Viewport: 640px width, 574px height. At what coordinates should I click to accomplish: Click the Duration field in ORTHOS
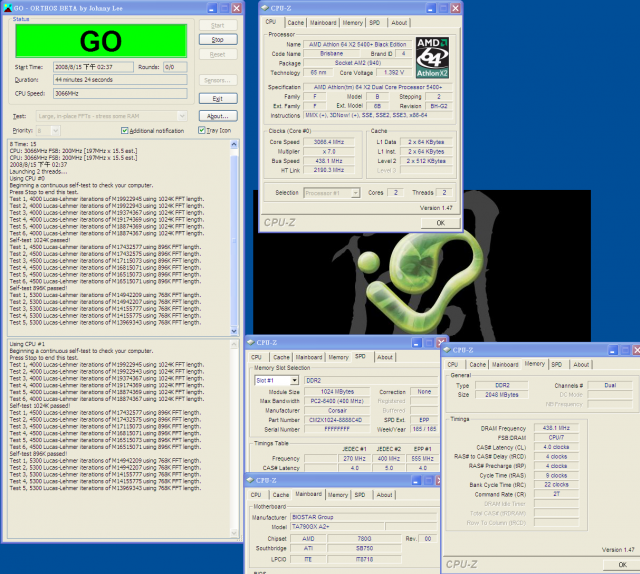[x=120, y=80]
